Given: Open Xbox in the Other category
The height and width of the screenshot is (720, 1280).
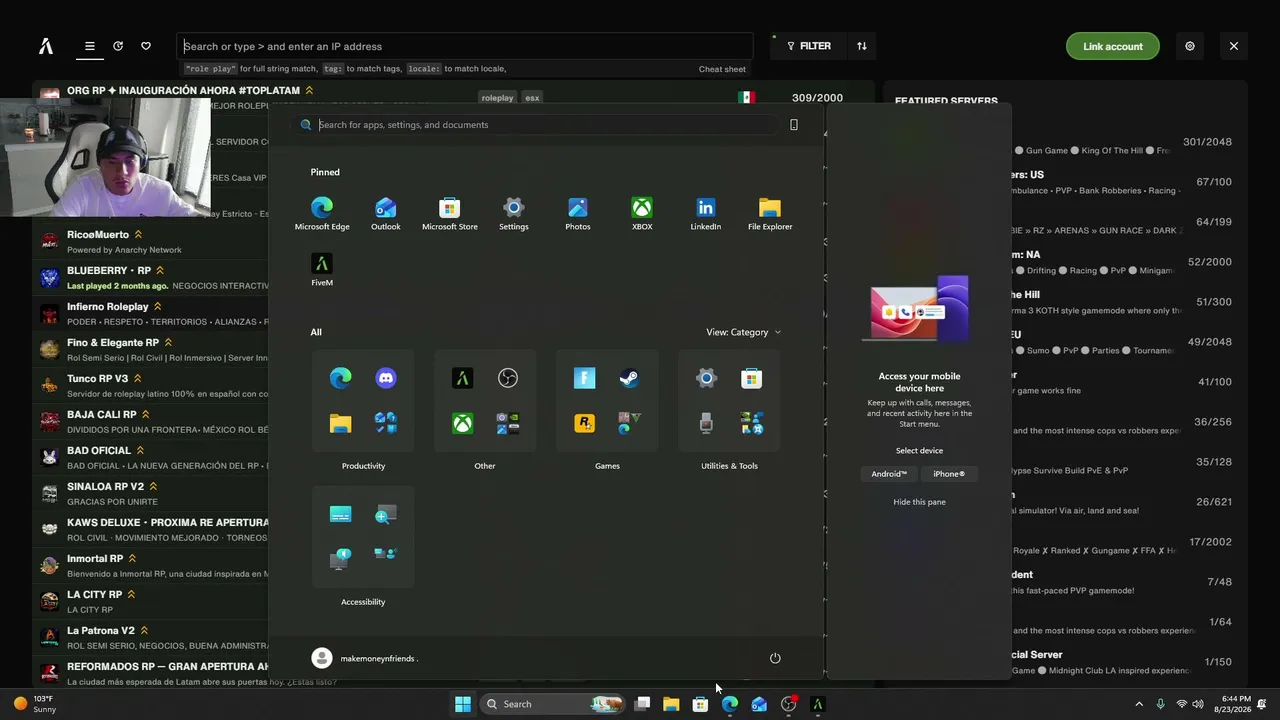Looking at the screenshot, I should click(x=462, y=423).
